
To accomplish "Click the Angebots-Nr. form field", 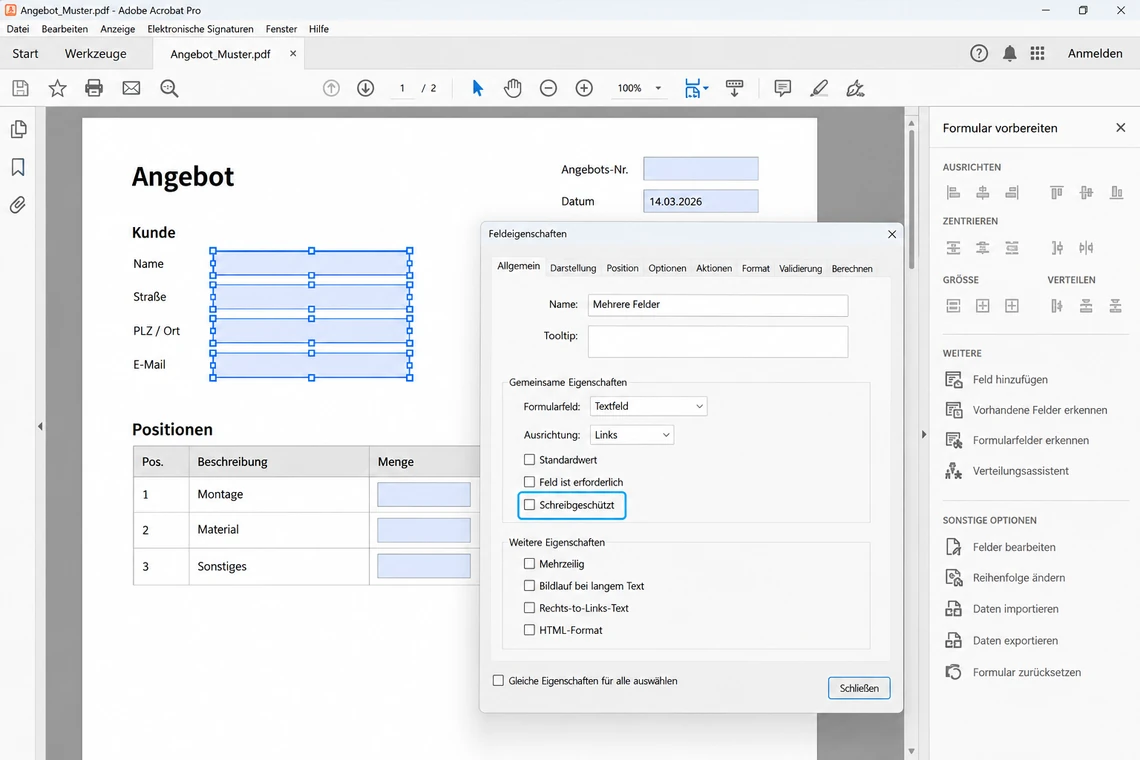I will tap(701, 169).
